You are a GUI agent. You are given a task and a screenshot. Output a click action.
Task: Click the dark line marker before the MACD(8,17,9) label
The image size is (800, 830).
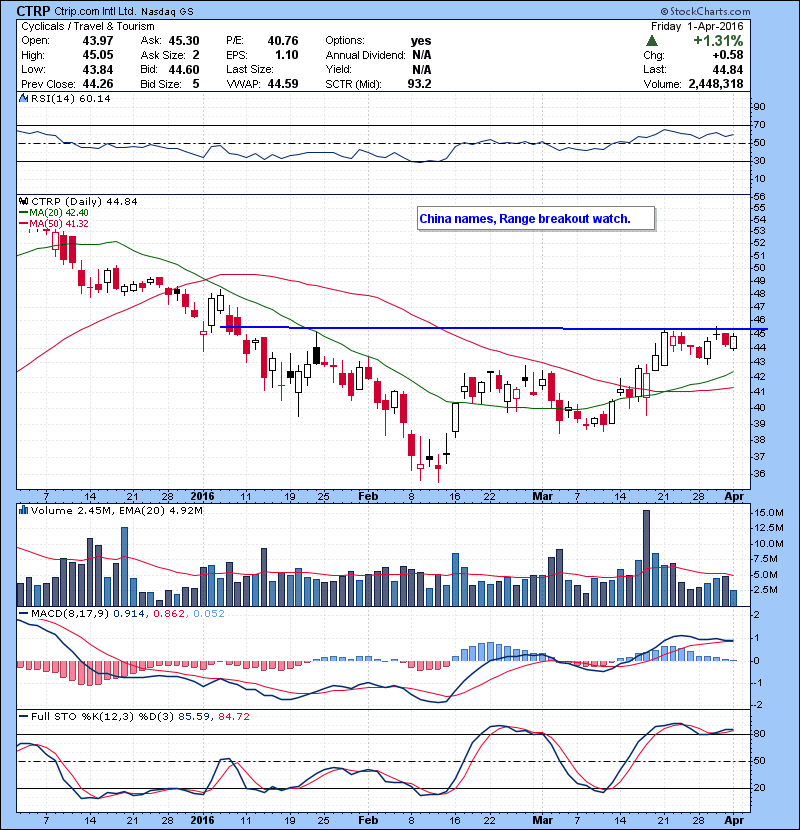click(x=23, y=614)
